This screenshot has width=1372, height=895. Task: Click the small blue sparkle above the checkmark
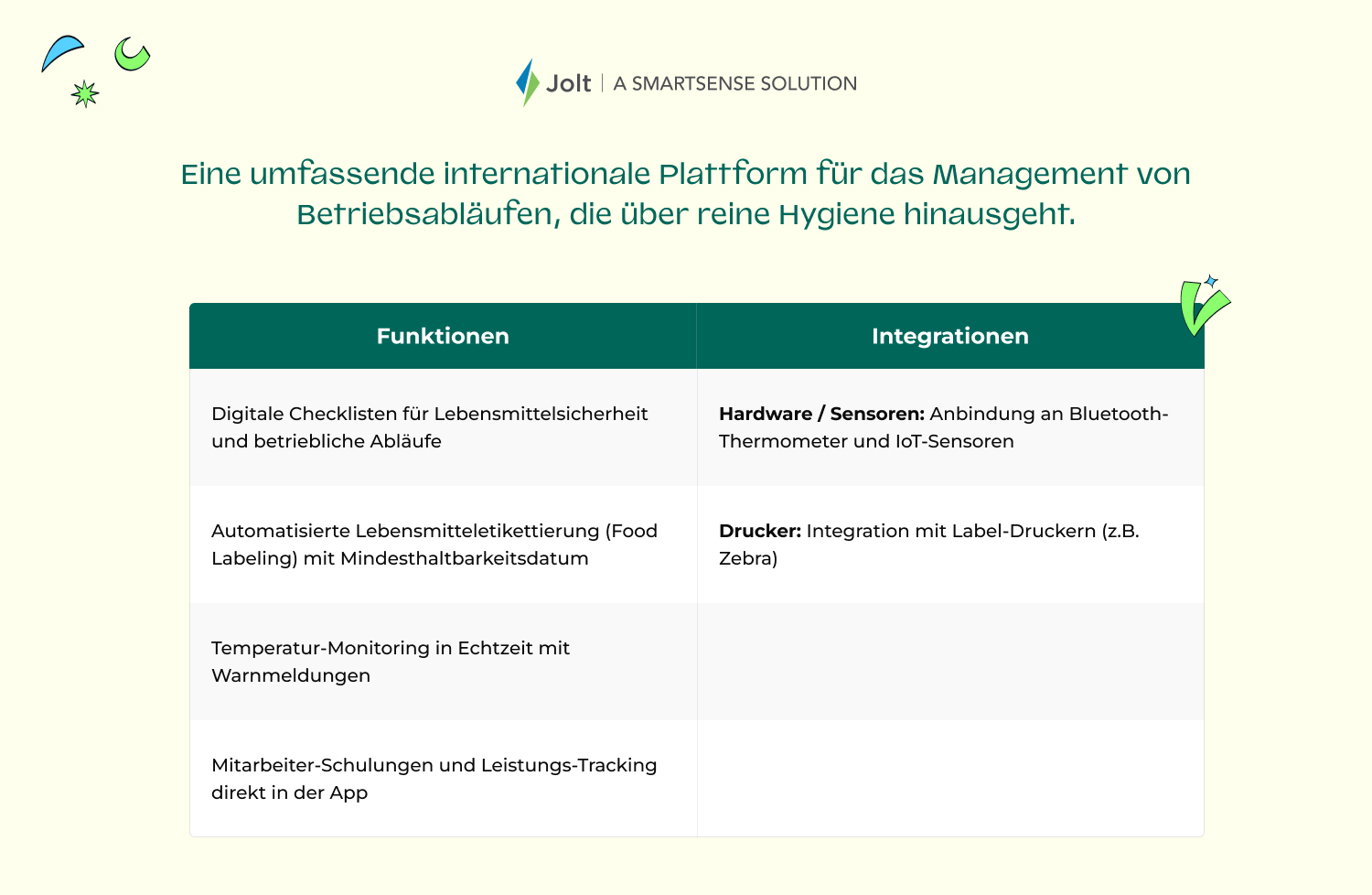[1211, 281]
